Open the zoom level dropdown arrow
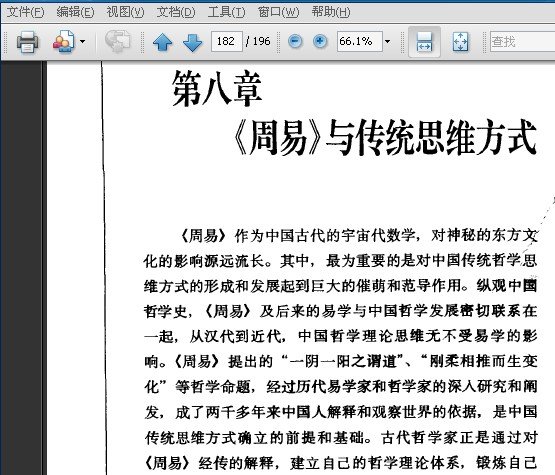Viewport: 555px width, 475px height. [388, 41]
